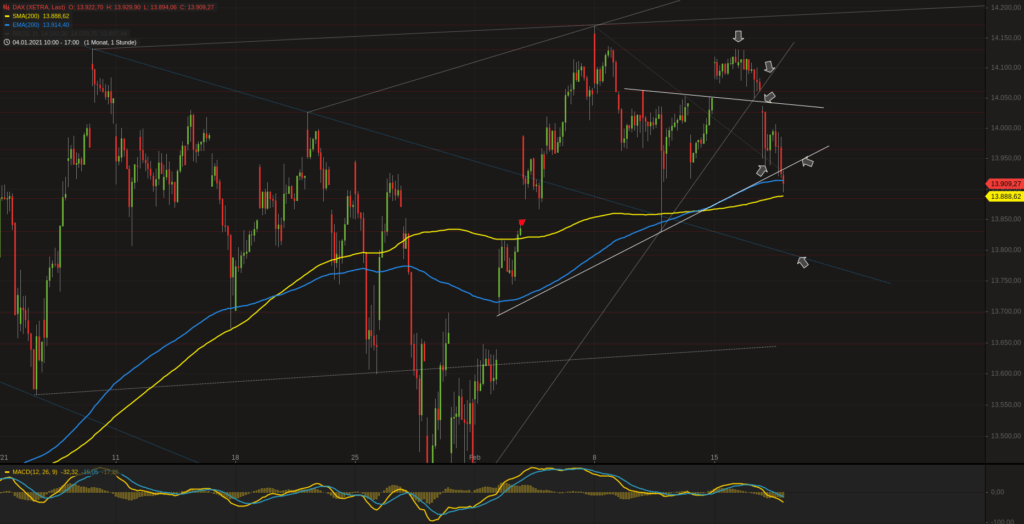1024x524 pixels.
Task: Click the 13.500,00 price axis label
Action: [1004, 436]
